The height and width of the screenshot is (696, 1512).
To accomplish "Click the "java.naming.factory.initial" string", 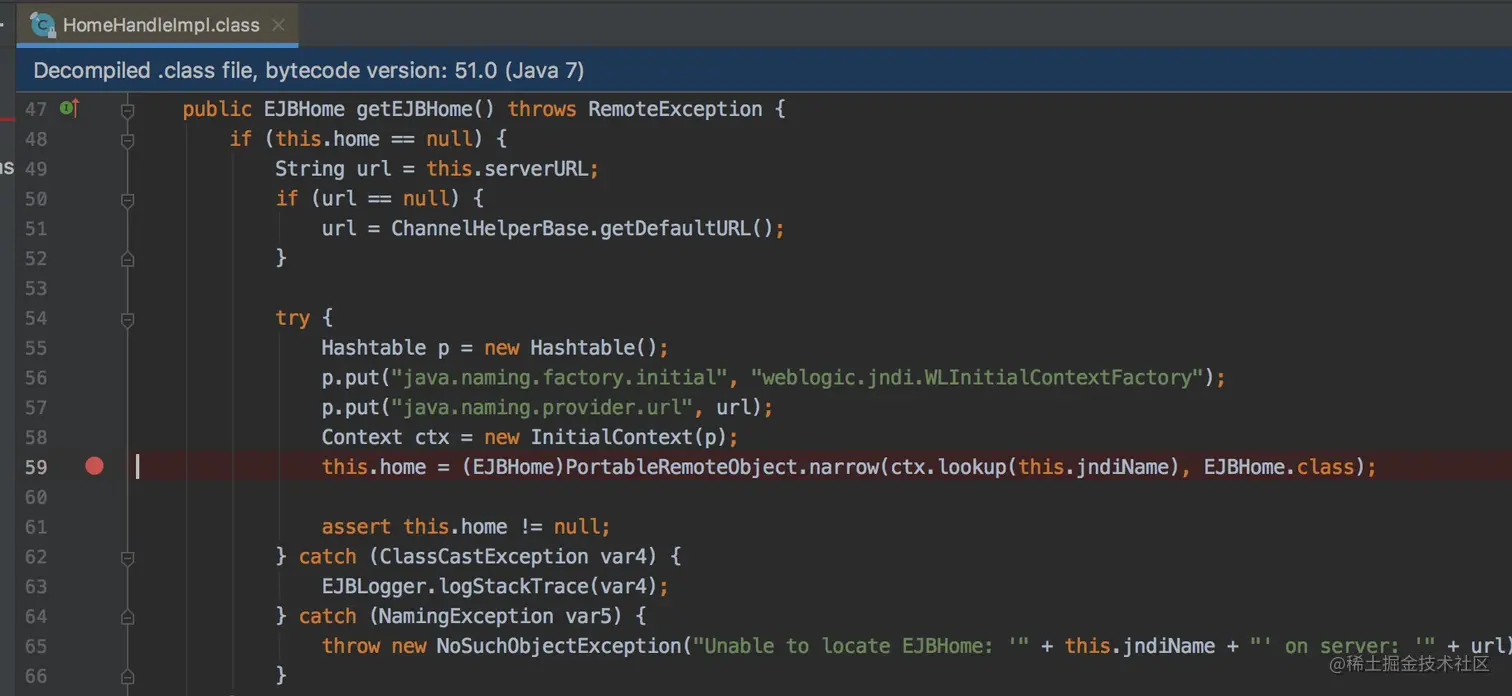I will tap(559, 378).
